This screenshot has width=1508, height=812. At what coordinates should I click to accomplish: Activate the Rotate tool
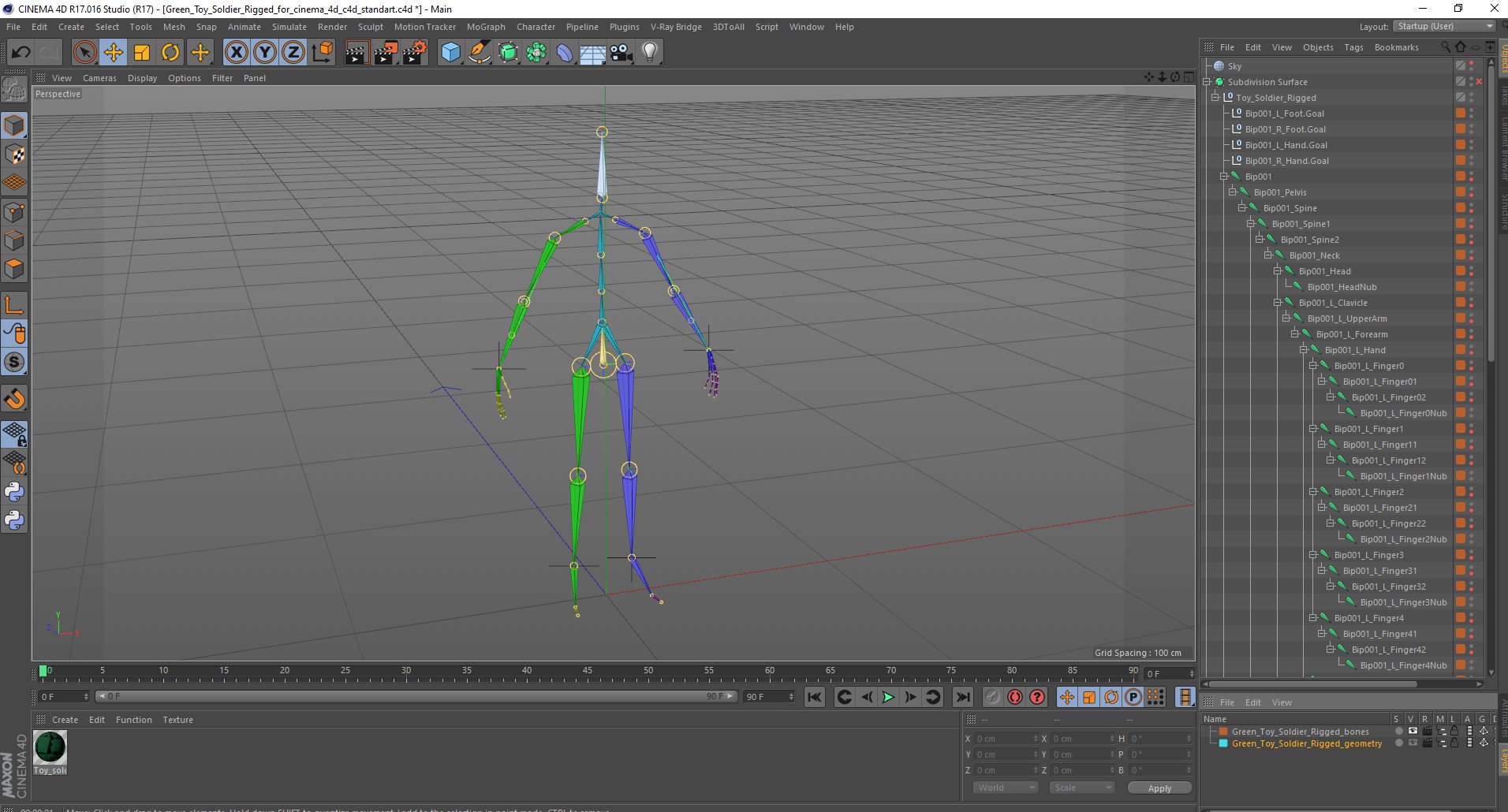[x=170, y=53]
